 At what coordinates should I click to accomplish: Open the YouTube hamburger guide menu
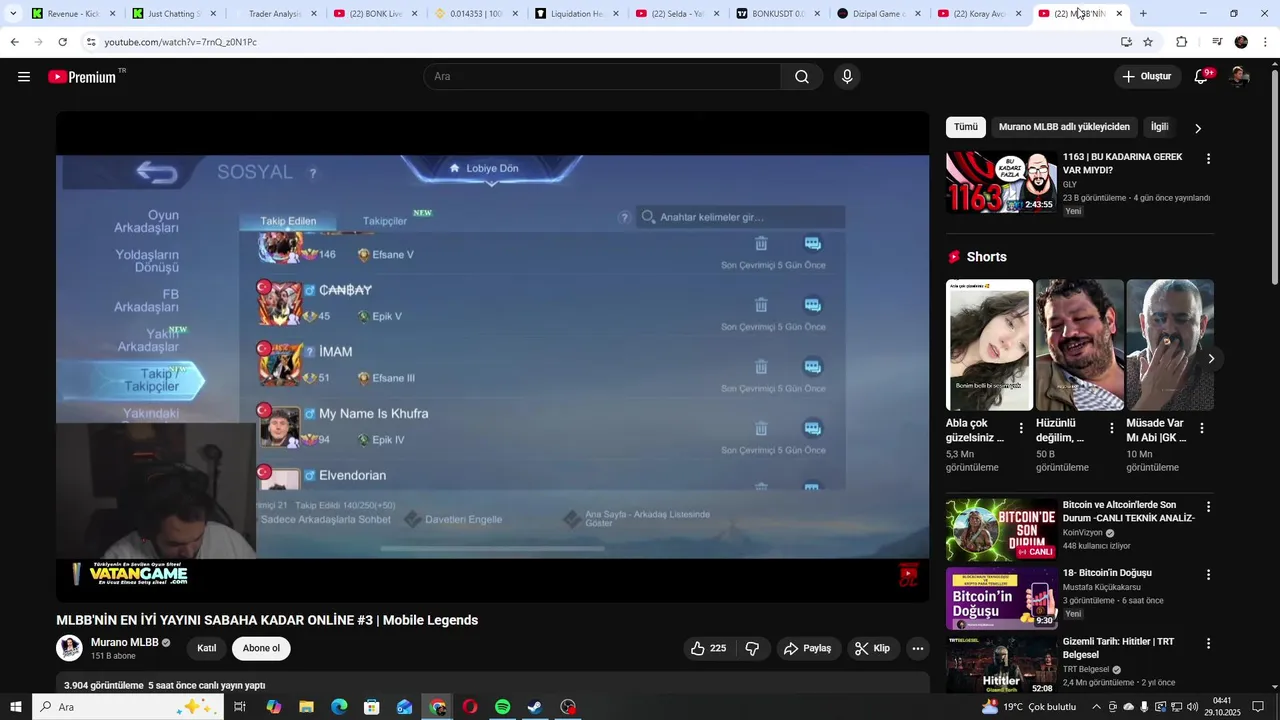click(24, 77)
